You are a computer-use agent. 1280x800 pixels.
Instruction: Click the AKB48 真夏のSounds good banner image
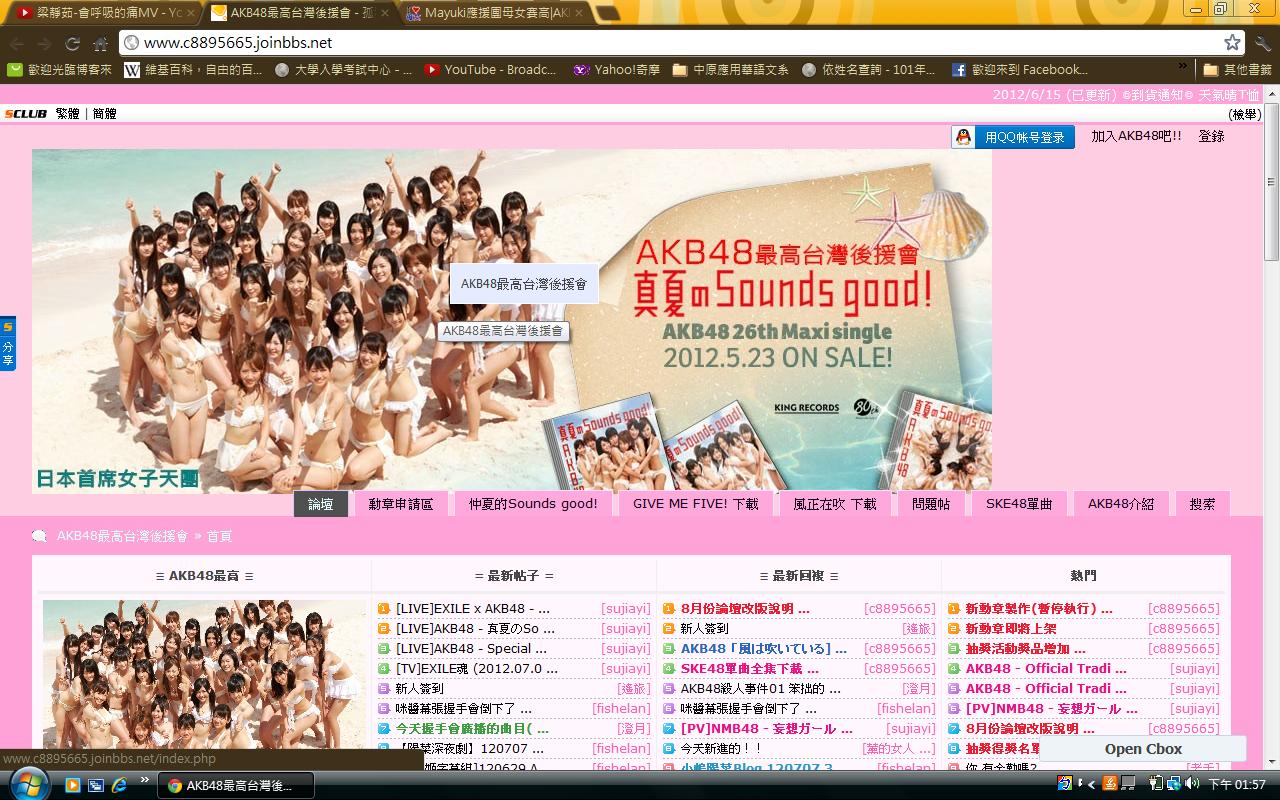(512, 321)
